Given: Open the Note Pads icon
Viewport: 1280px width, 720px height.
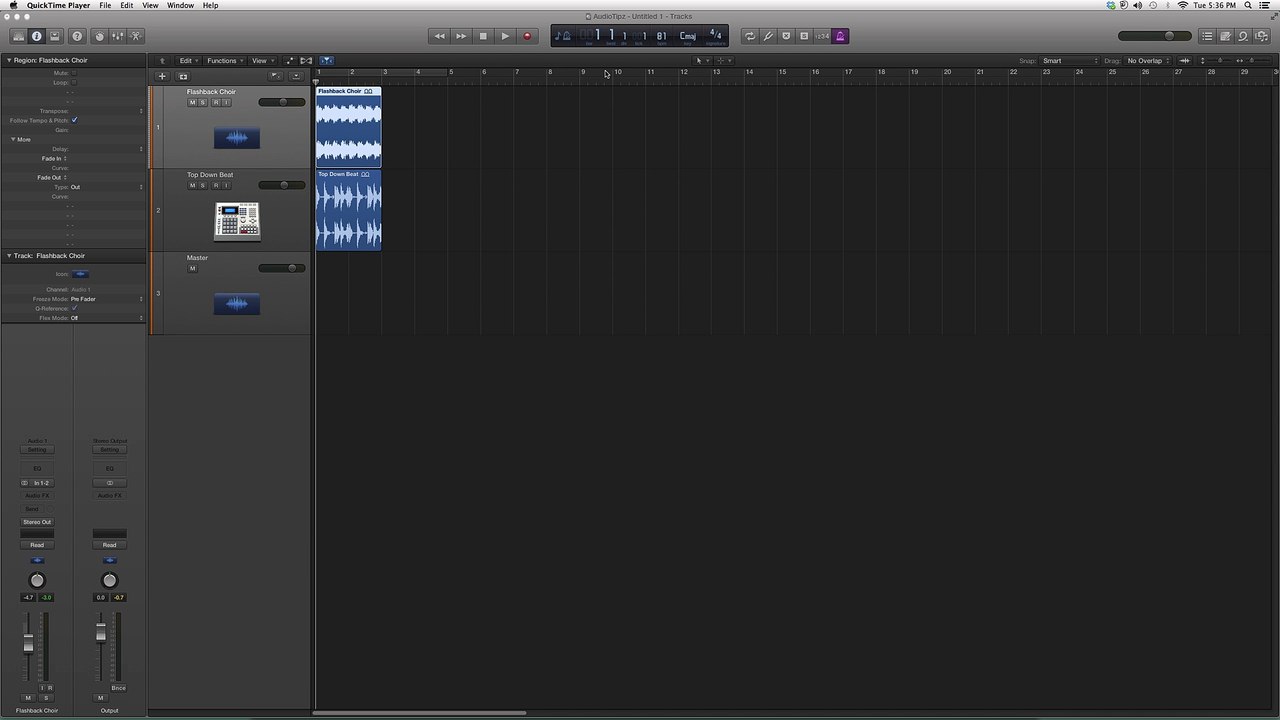Looking at the screenshot, I should coord(1225,36).
